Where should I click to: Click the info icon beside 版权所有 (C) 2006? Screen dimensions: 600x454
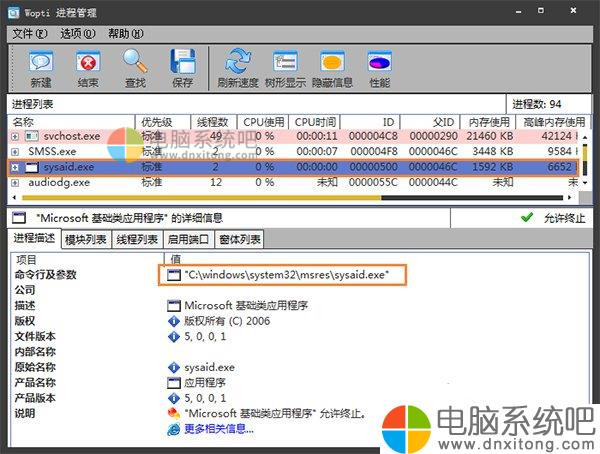tap(174, 321)
